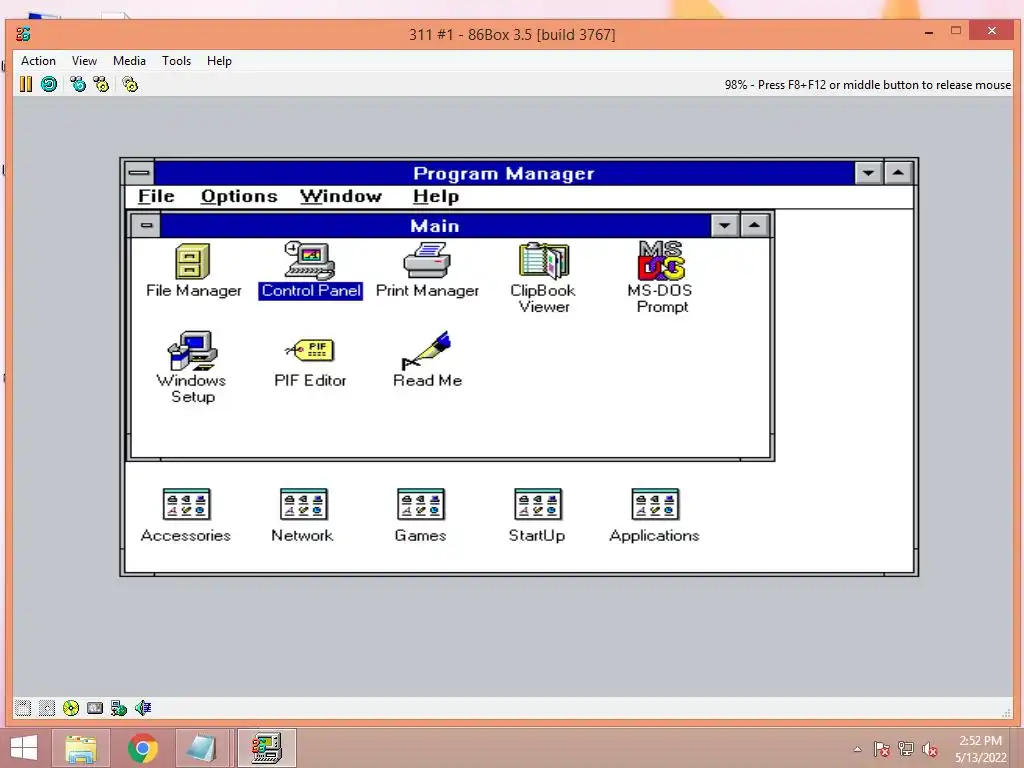Click the fifth 86Box toolbar icon after separator
The height and width of the screenshot is (768, 1024).
pos(130,84)
